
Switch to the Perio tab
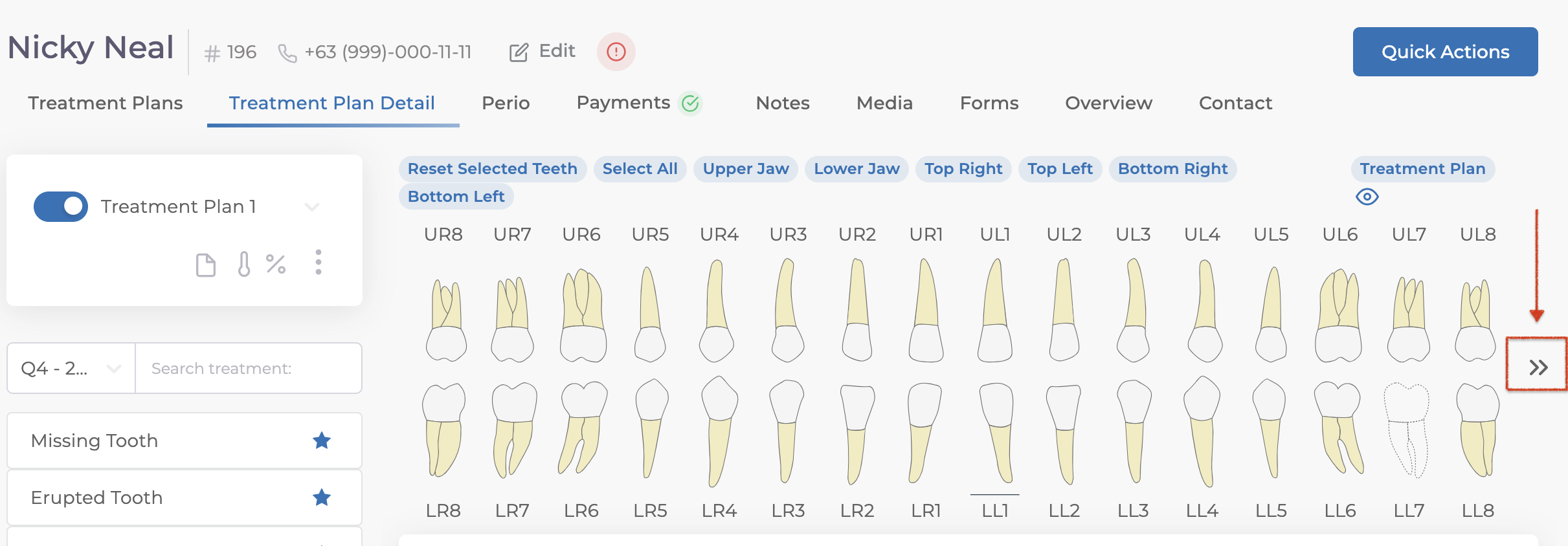point(506,103)
